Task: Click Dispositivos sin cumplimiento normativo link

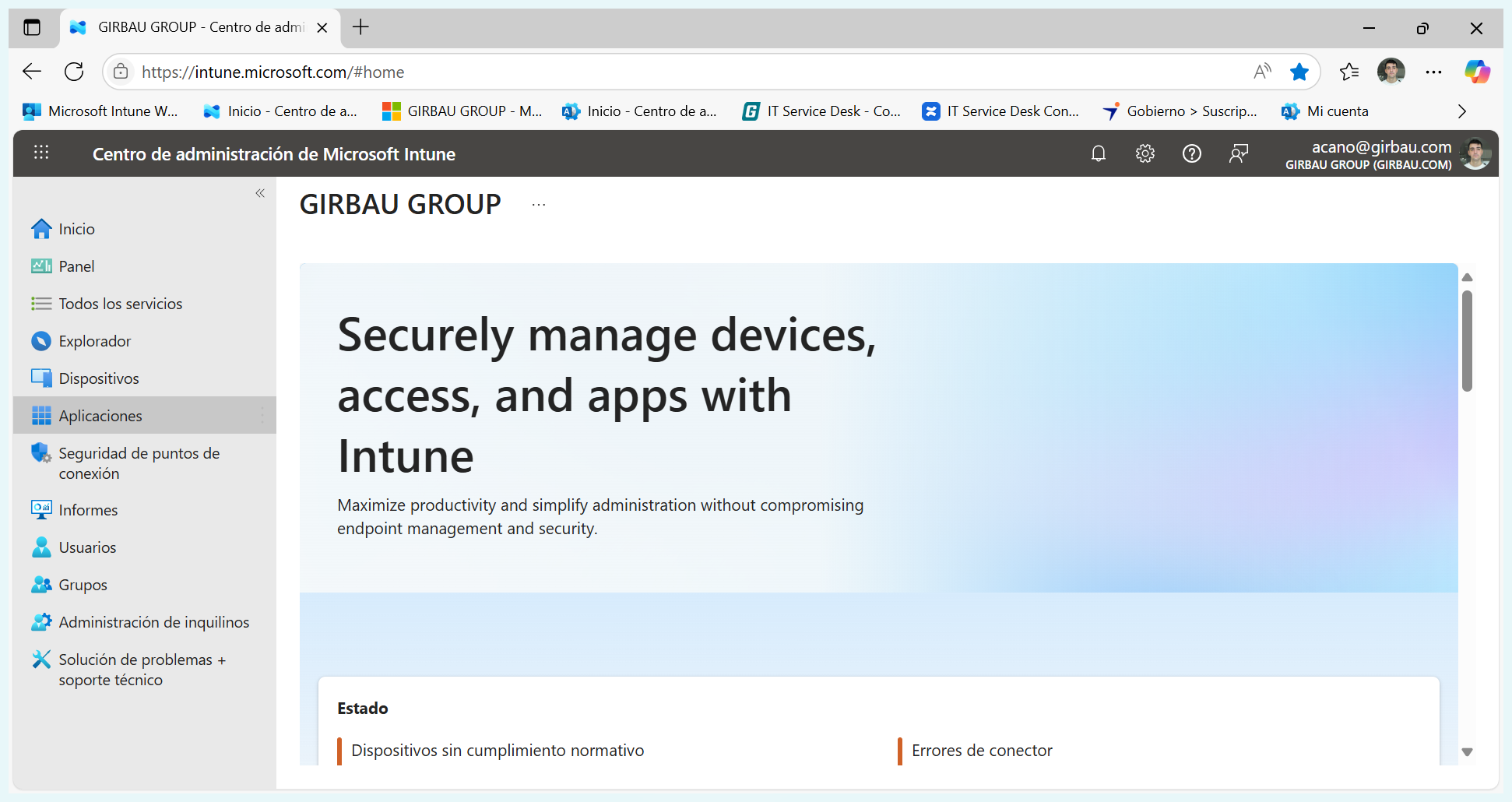Action: point(498,751)
